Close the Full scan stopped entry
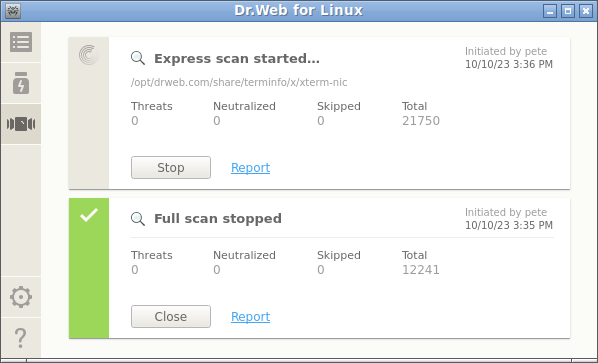The image size is (598, 363). coord(171,316)
